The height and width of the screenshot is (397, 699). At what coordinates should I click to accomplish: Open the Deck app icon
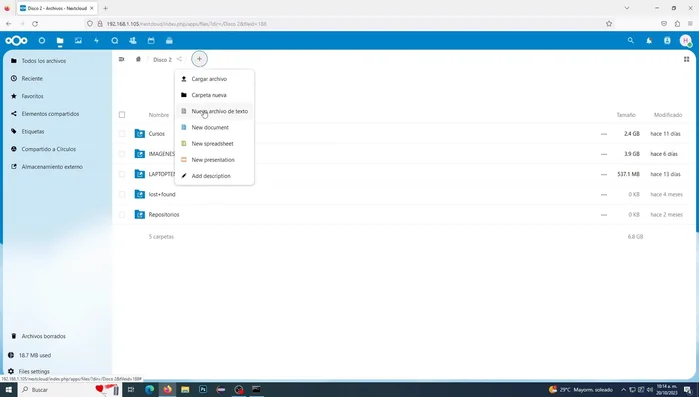(x=169, y=41)
